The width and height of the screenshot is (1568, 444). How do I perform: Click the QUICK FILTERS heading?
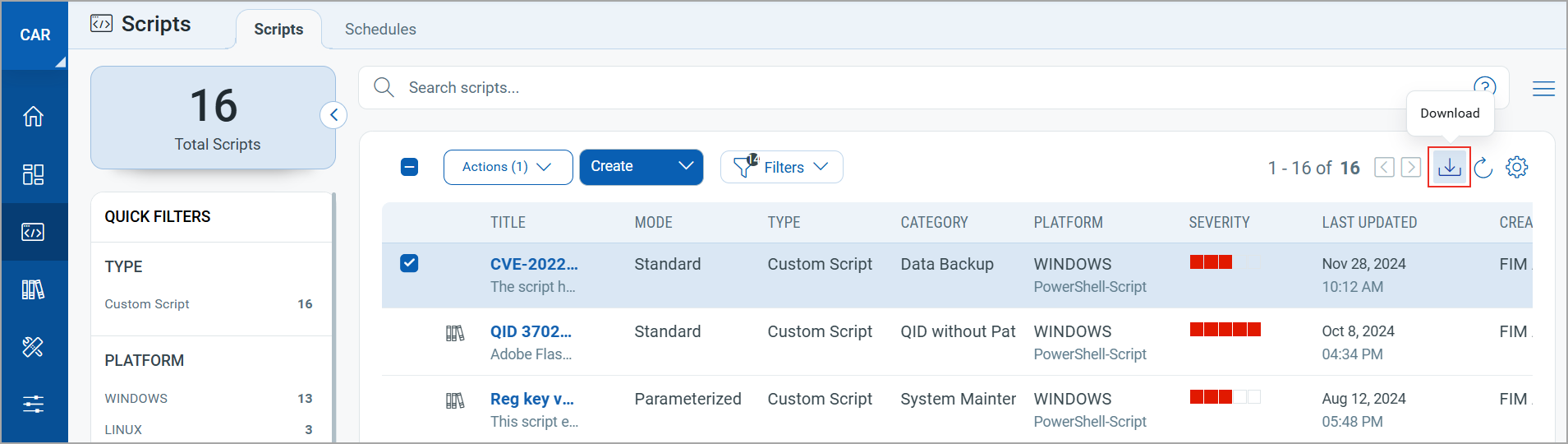(x=158, y=216)
